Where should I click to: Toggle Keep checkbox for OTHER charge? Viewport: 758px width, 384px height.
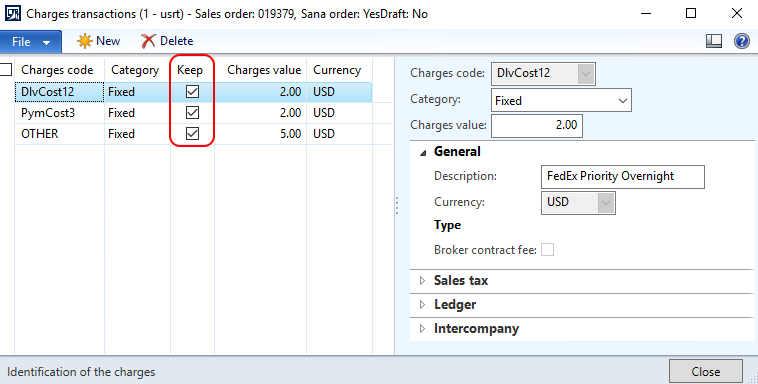(x=192, y=133)
